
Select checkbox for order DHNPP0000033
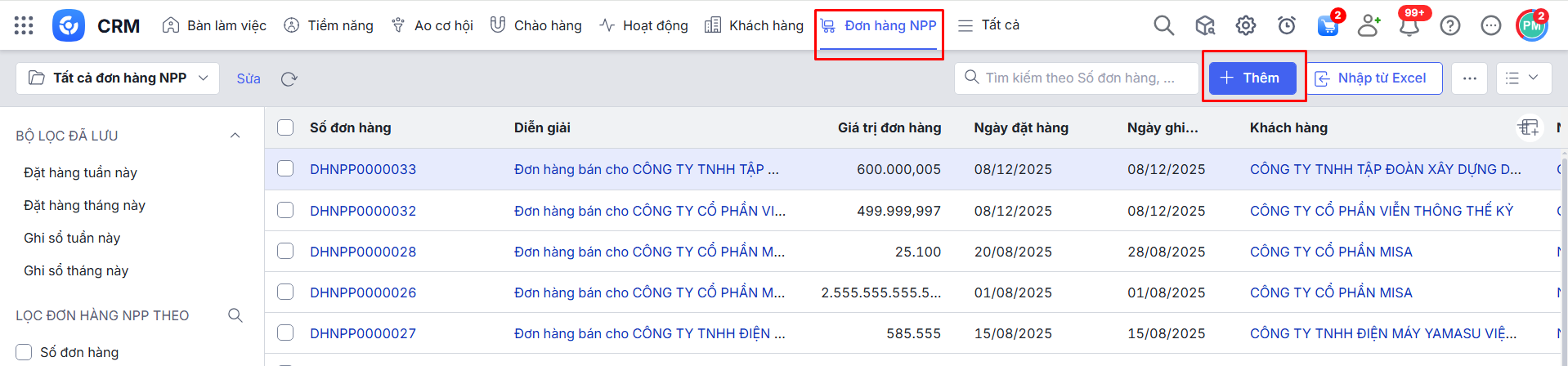(285, 168)
